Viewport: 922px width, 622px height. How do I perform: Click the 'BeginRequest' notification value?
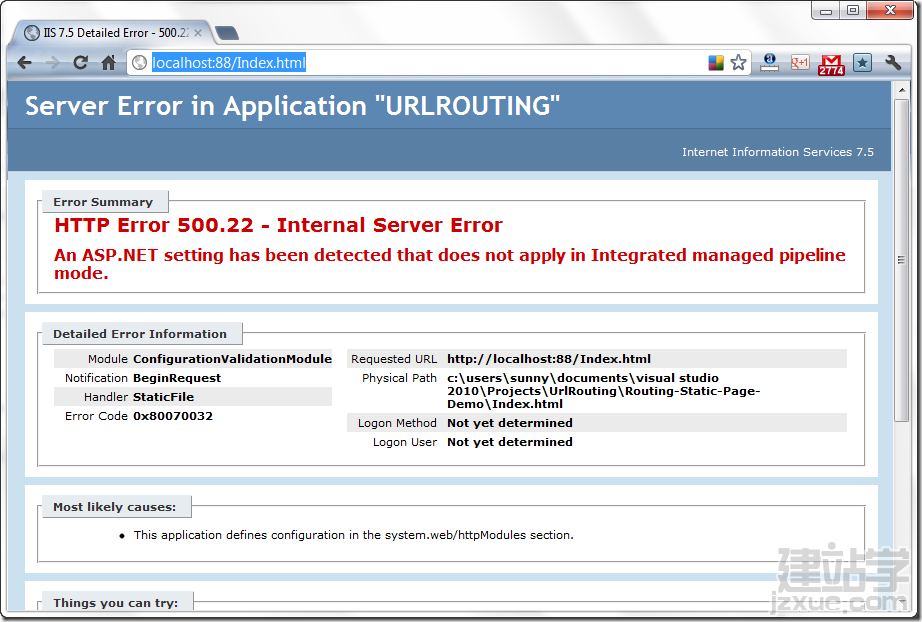[177, 377]
